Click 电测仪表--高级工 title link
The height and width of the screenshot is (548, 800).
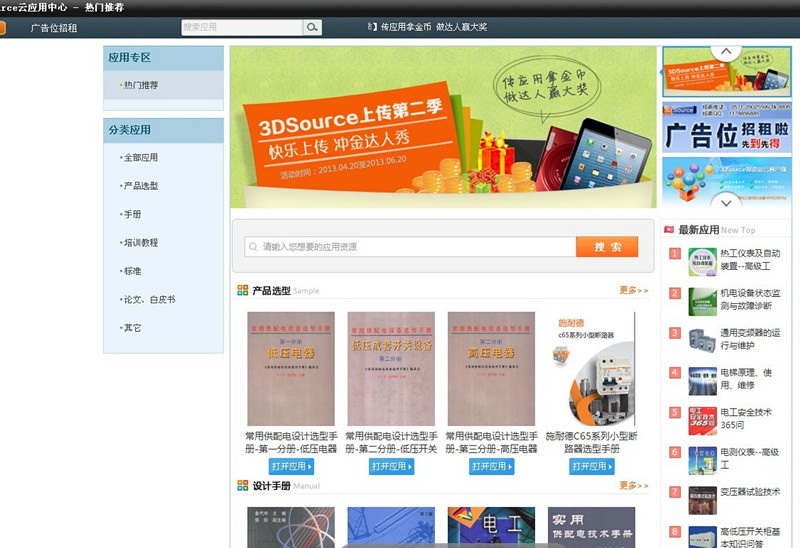pos(749,458)
